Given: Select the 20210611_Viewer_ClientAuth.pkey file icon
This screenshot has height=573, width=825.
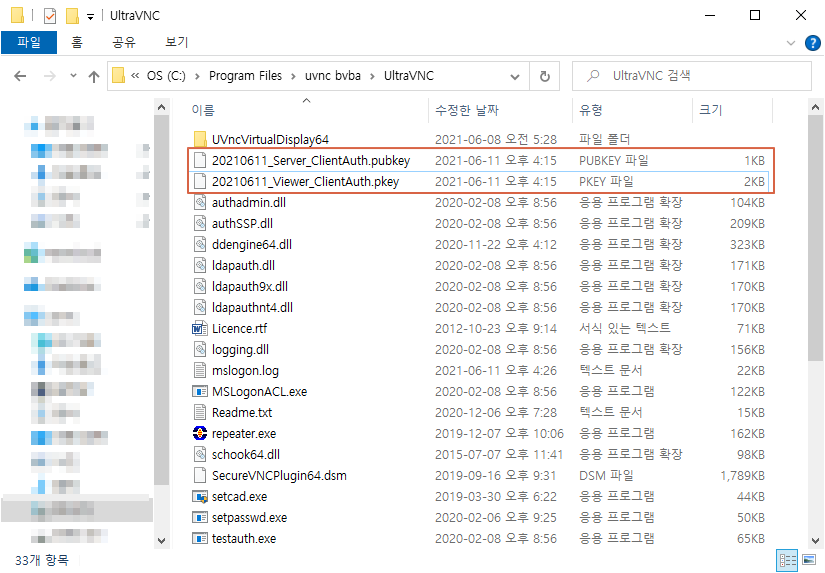Looking at the screenshot, I should click(200, 182).
